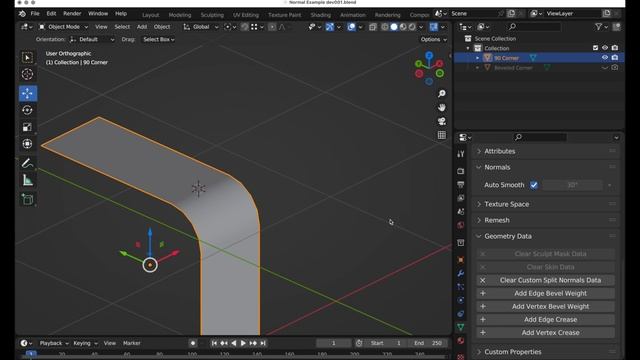The image size is (640, 360).
Task: Toggle X-ray display
Action: [373, 27]
